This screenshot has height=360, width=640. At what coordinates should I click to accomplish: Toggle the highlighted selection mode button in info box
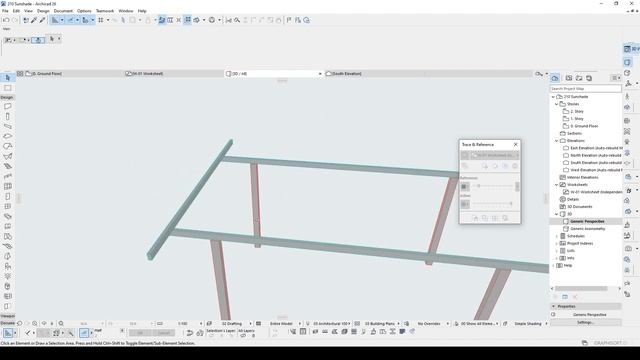(38, 40)
